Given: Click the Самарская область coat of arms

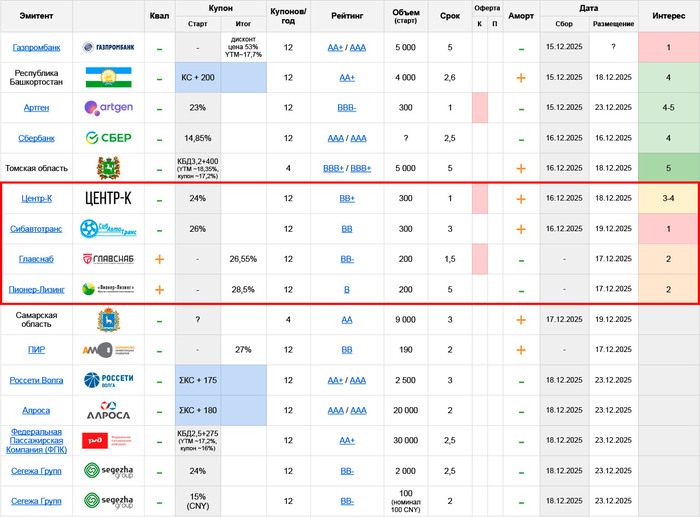Looking at the screenshot, I should (108, 320).
